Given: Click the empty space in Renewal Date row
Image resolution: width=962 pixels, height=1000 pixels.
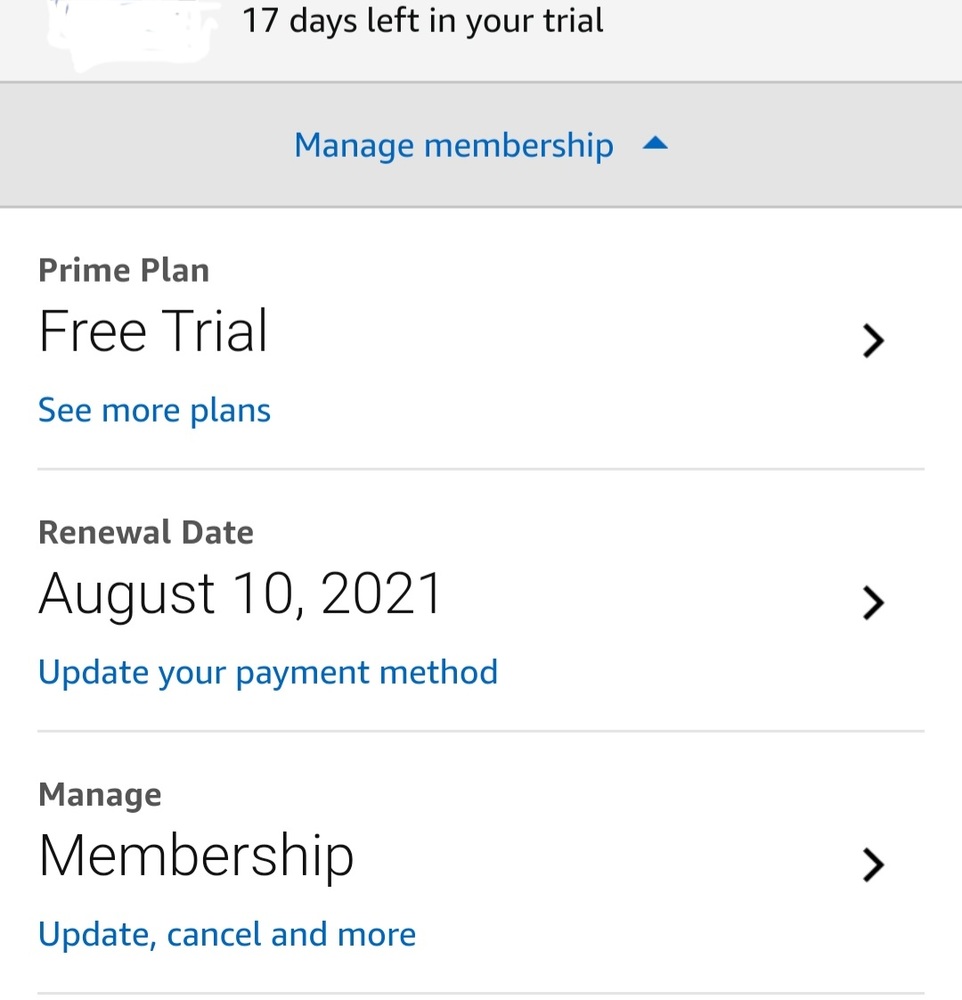Looking at the screenshot, I should click(650, 600).
